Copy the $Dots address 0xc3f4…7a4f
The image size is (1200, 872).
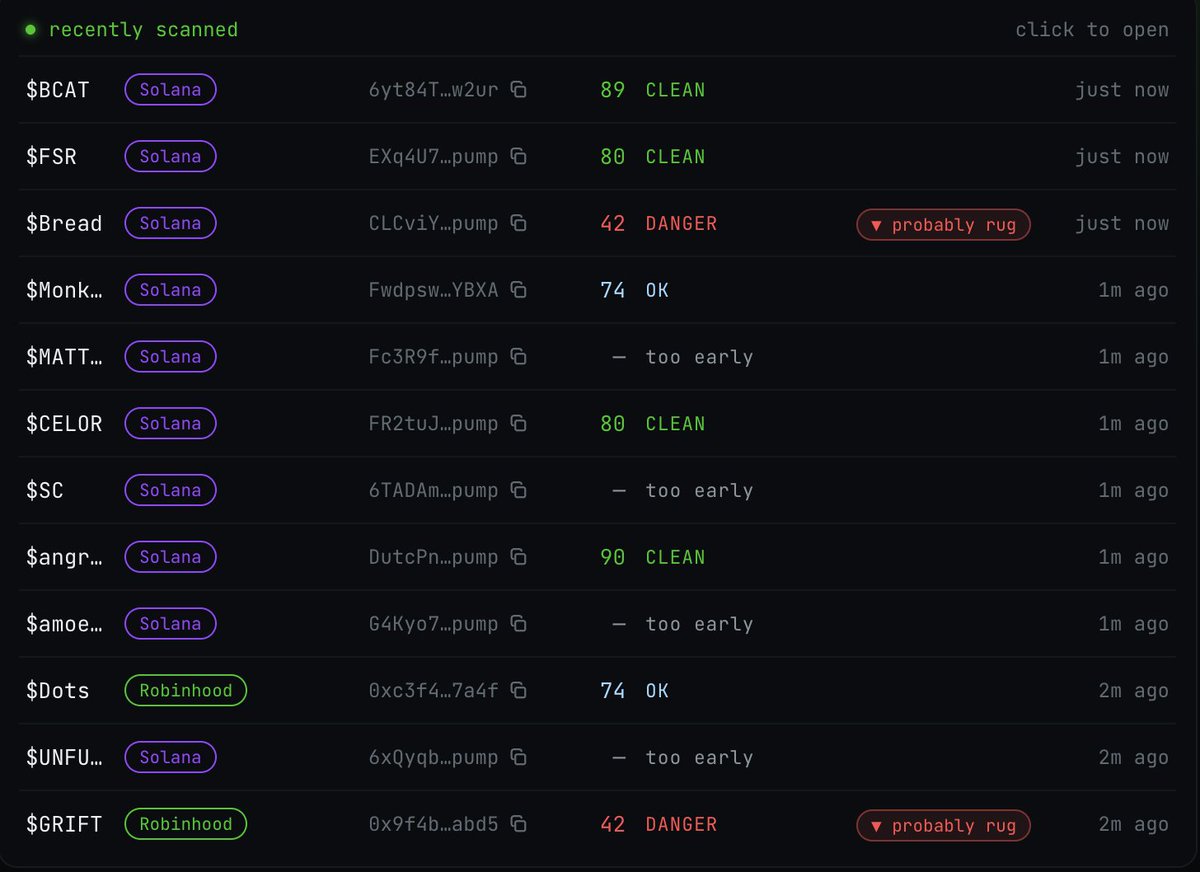tap(518, 690)
